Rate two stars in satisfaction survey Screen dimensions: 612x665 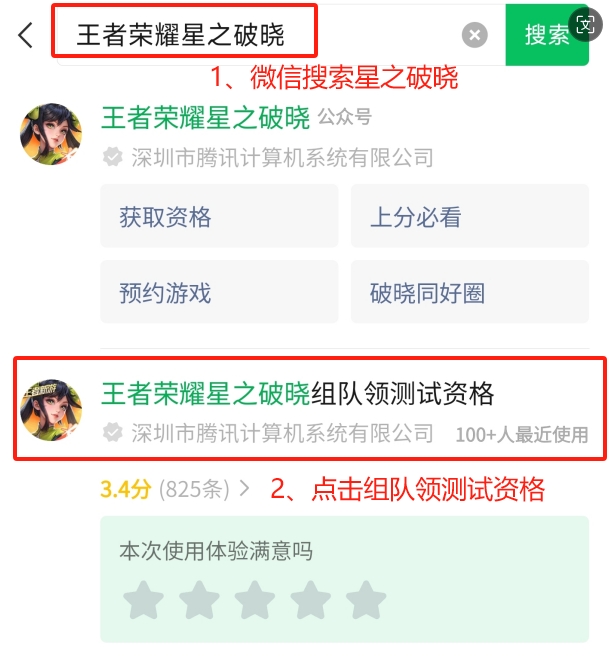pos(199,600)
